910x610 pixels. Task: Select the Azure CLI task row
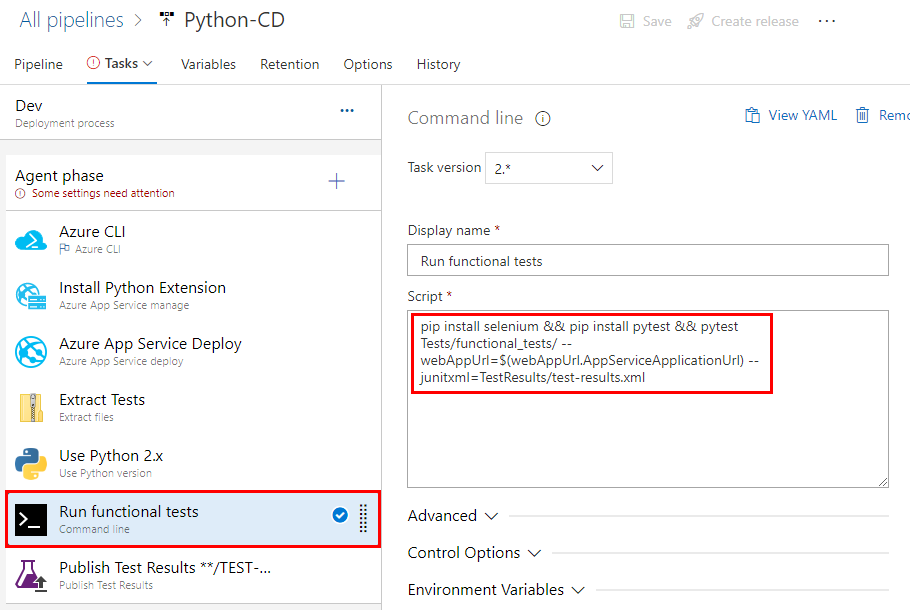pos(193,240)
